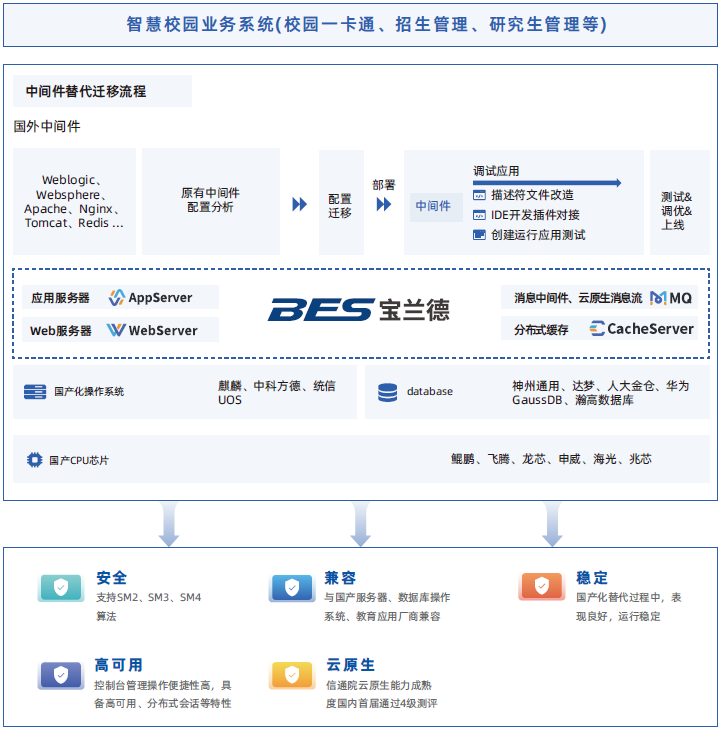Click the Weblogic、Websphere middleware list box
Viewport: 722px width, 731px height.
(x=74, y=201)
